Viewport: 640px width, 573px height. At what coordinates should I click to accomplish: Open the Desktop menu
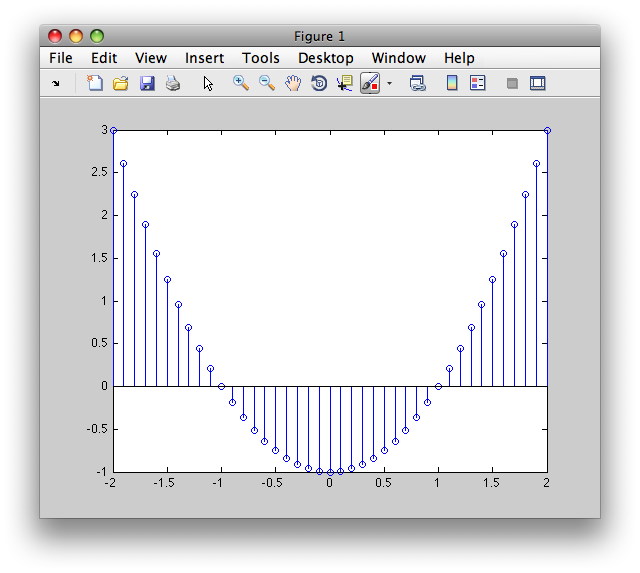[326, 58]
